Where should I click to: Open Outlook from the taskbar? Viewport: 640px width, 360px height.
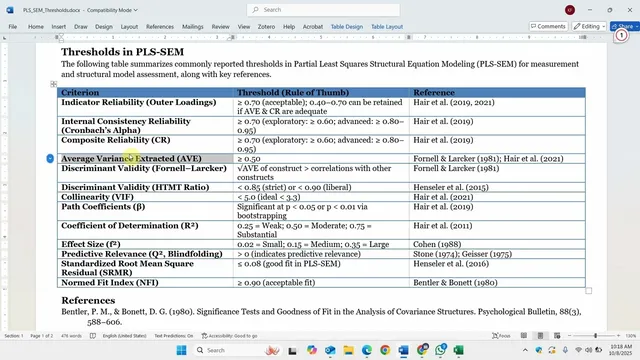click(330, 350)
